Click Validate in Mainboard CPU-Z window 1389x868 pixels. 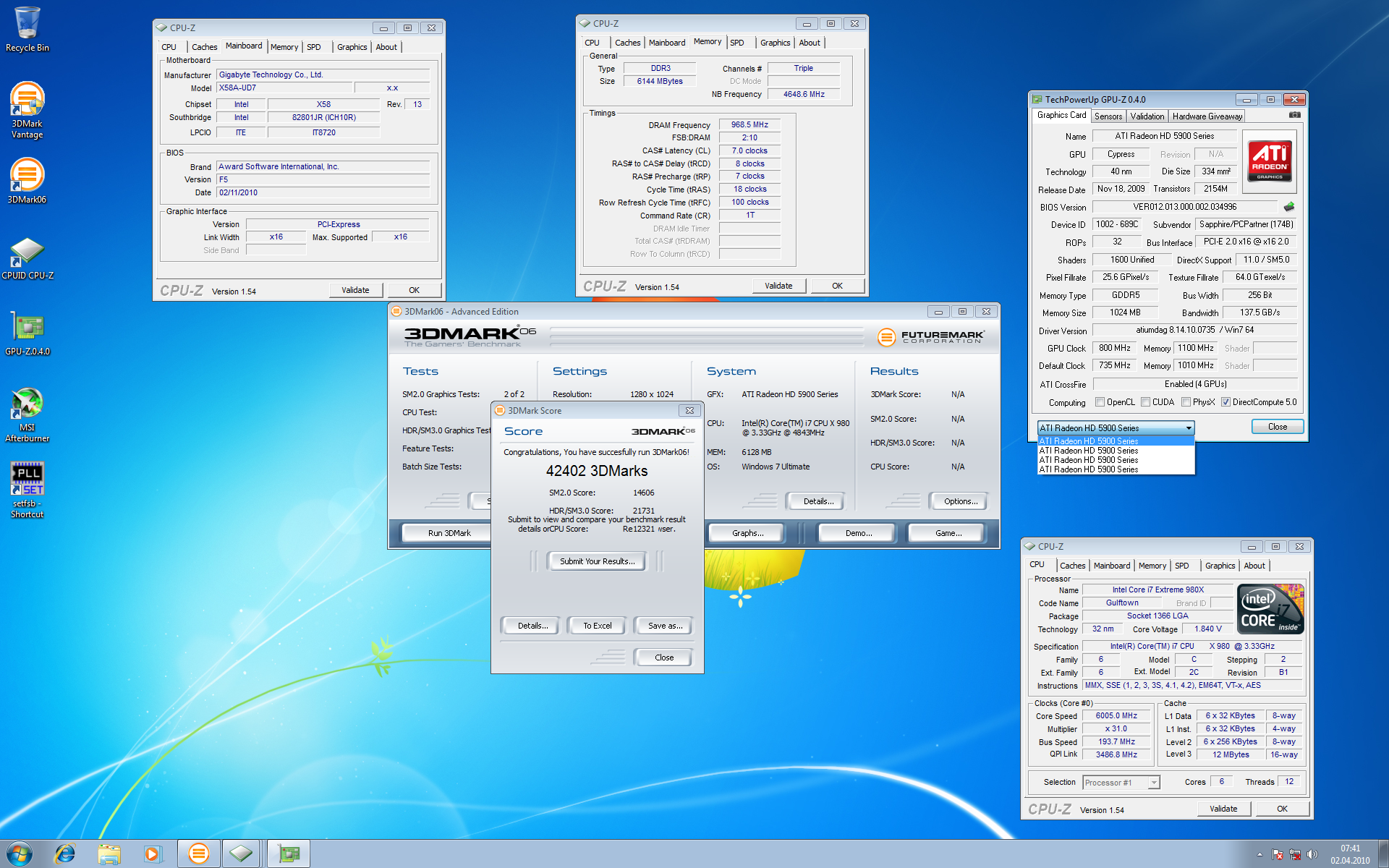[x=354, y=290]
